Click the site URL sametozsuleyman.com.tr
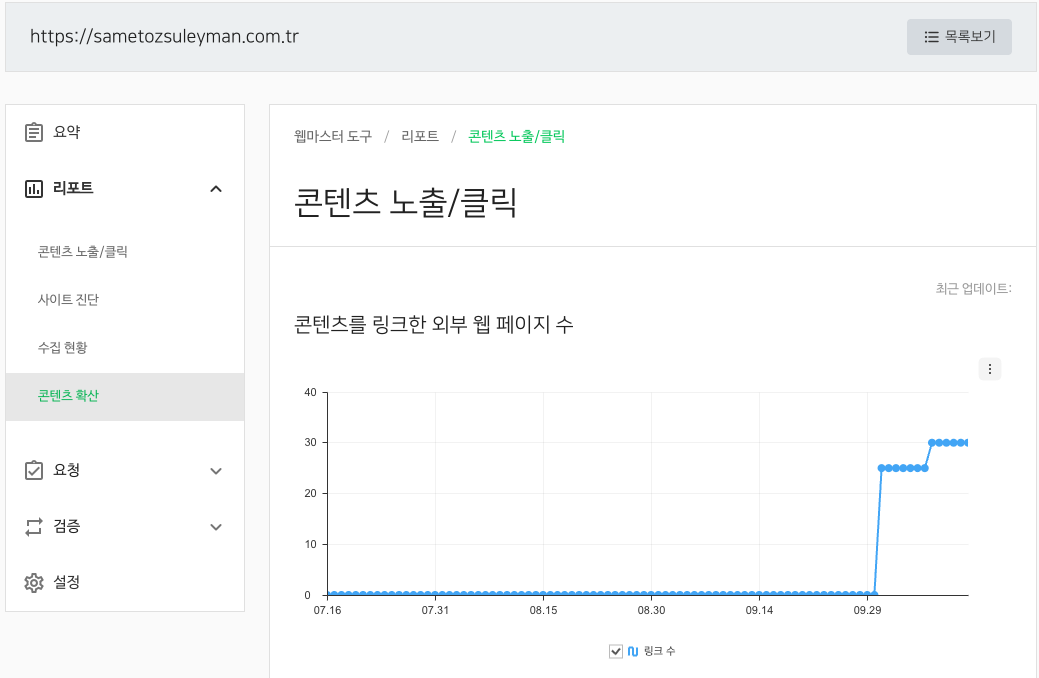Image resolution: width=1039 pixels, height=678 pixels. [164, 36]
